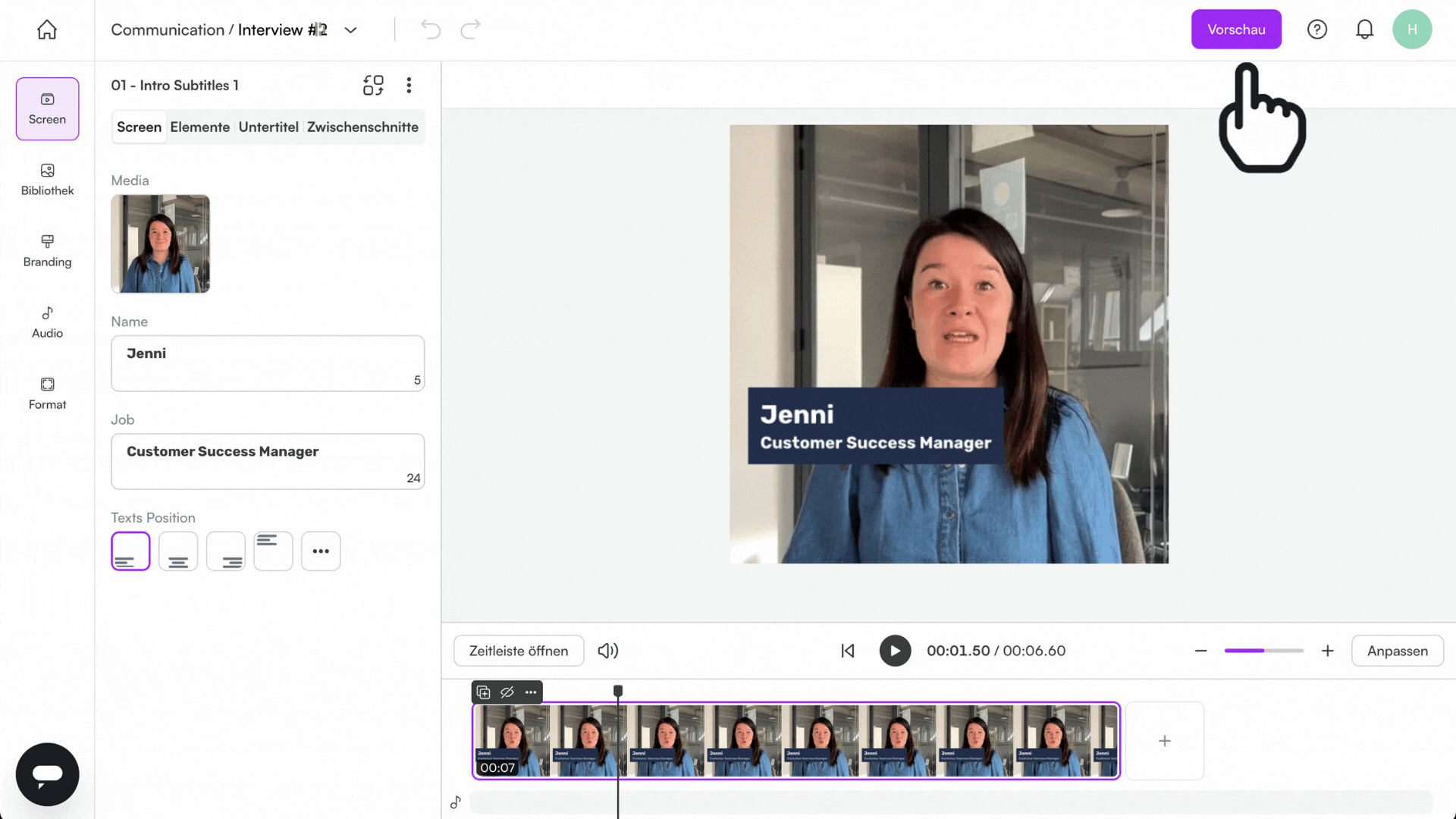Screen dimensions: 1456x819
Task: Open the notifications bell
Action: tap(1364, 30)
